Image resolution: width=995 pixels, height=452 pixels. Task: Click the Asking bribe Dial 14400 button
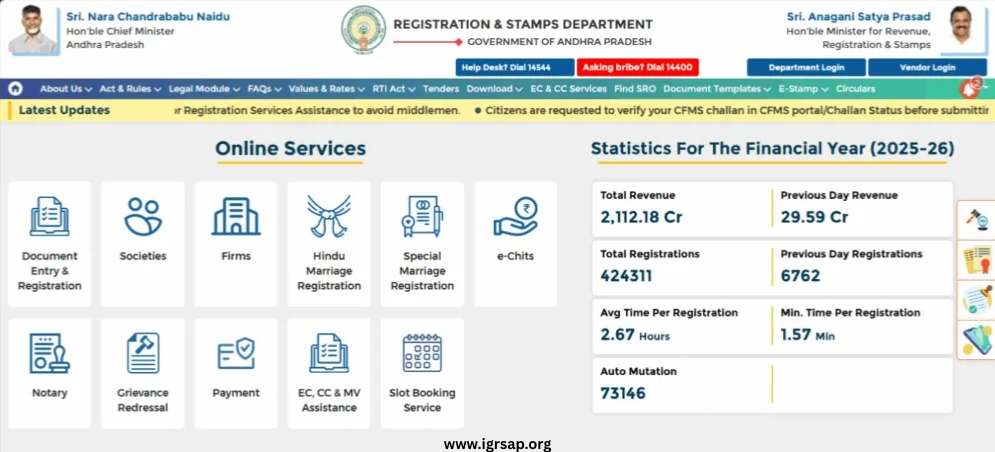pyautogui.click(x=638, y=67)
